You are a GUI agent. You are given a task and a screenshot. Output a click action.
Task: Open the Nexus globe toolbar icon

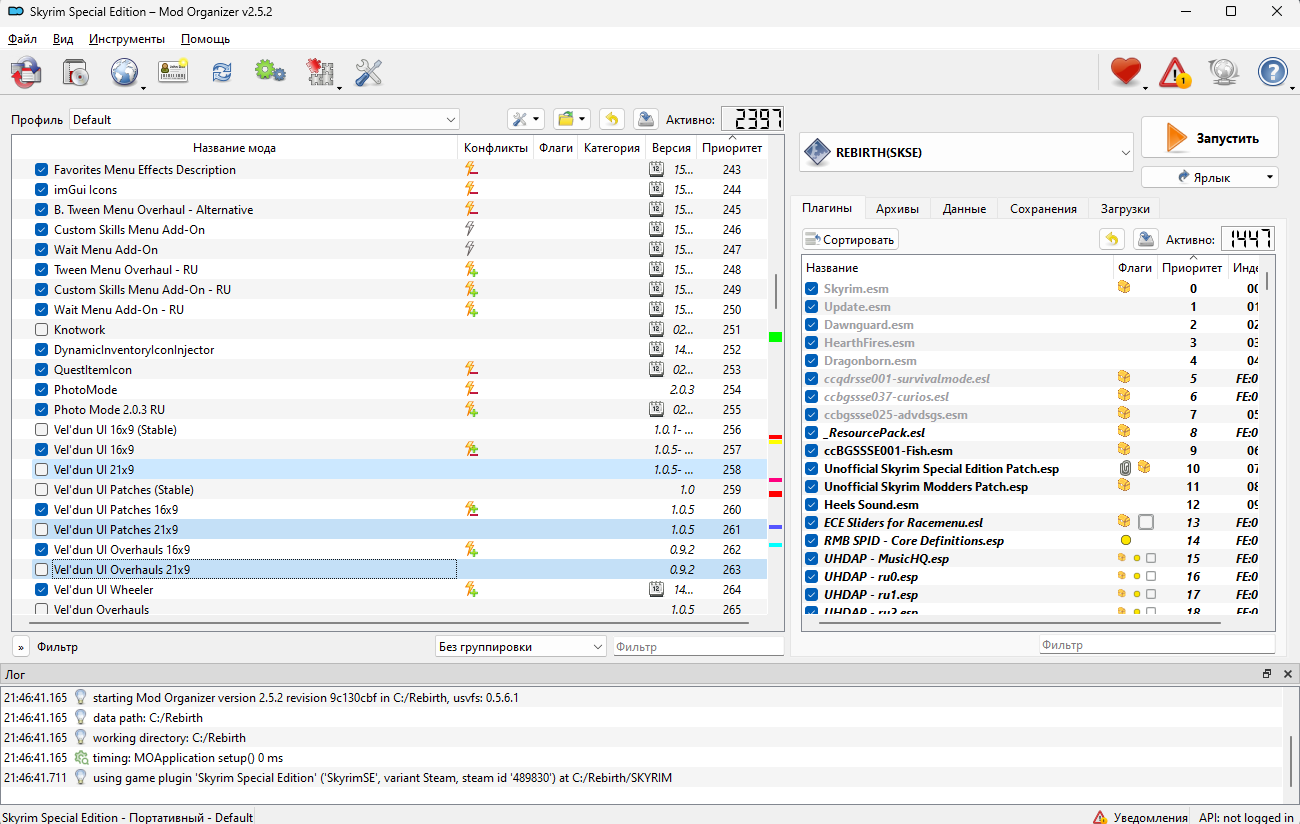124,72
